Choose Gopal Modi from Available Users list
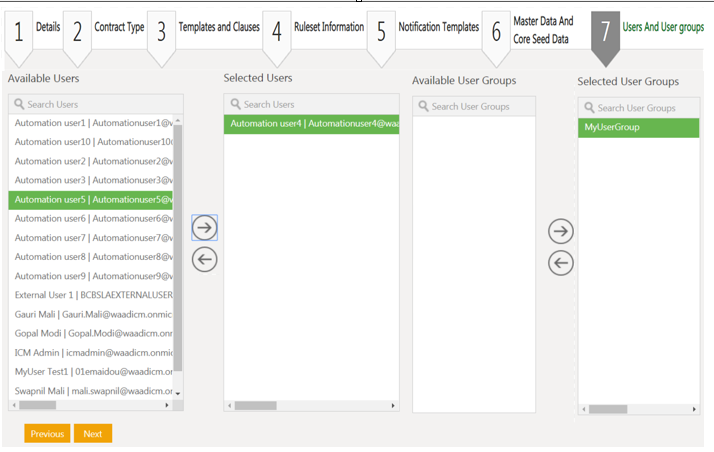 click(x=92, y=333)
